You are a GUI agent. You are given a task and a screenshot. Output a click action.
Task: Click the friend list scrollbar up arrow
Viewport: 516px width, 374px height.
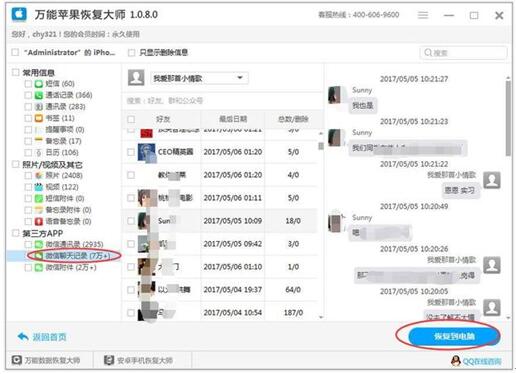click(321, 133)
